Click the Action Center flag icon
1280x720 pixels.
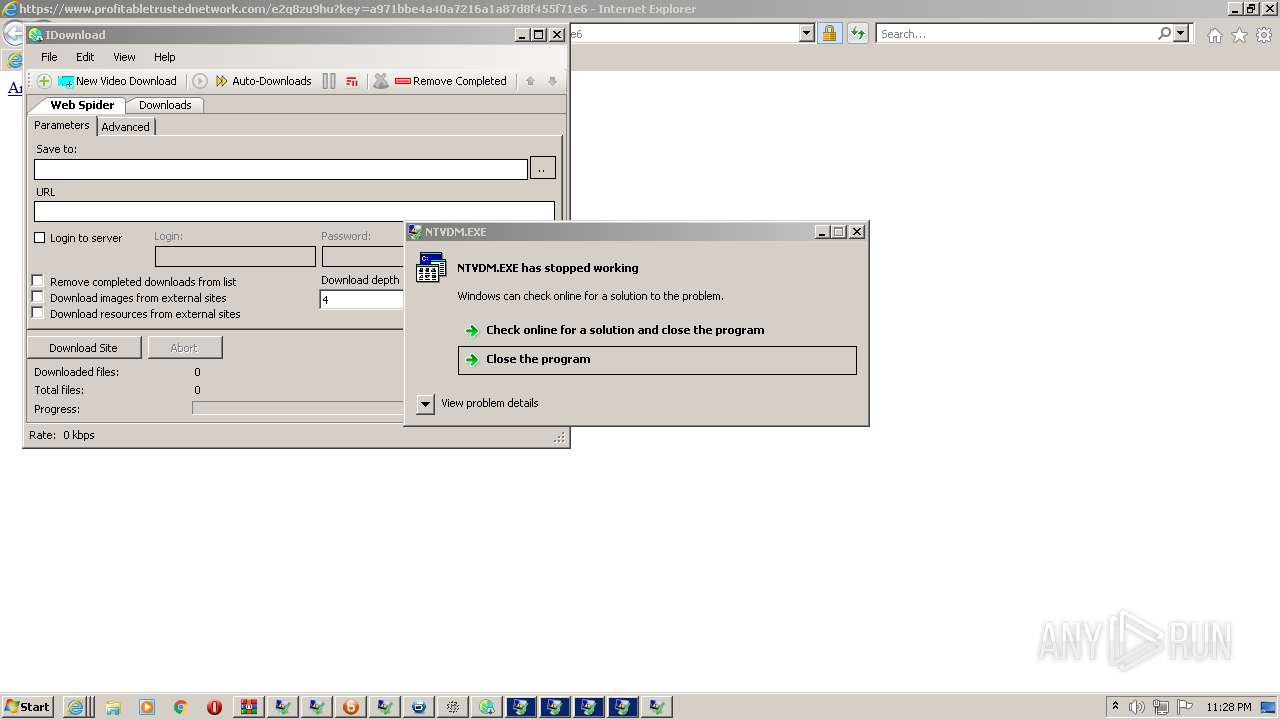click(1185, 707)
